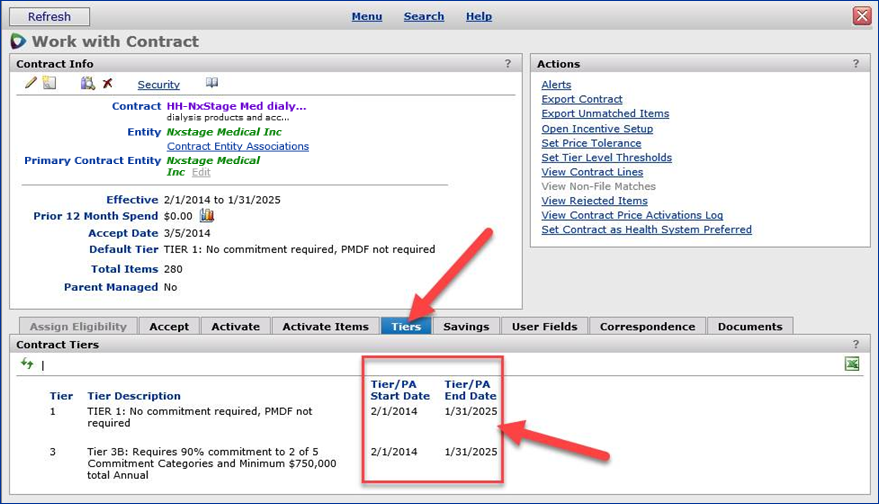Screen dimensions: 879x504
Task: Select the Documents tab
Action: [750, 326]
